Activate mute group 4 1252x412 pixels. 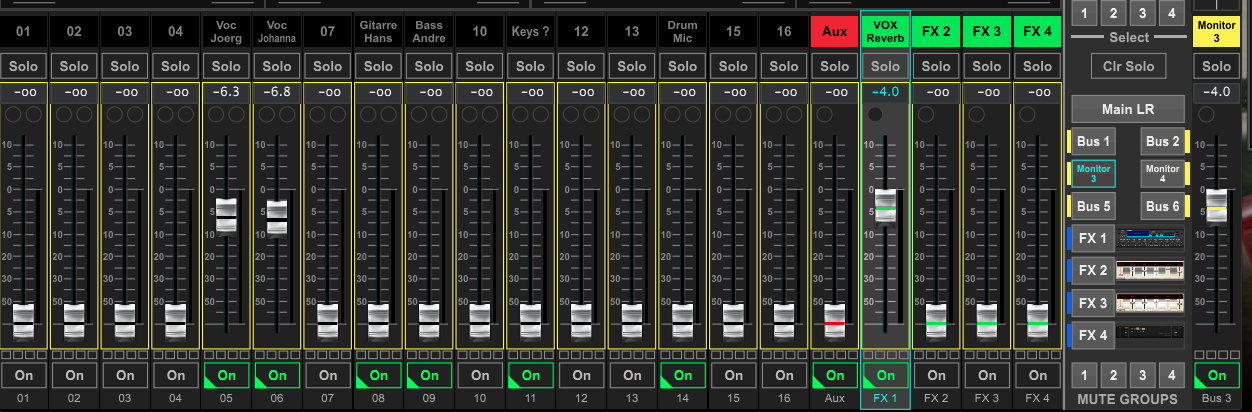pyautogui.click(x=1173, y=376)
